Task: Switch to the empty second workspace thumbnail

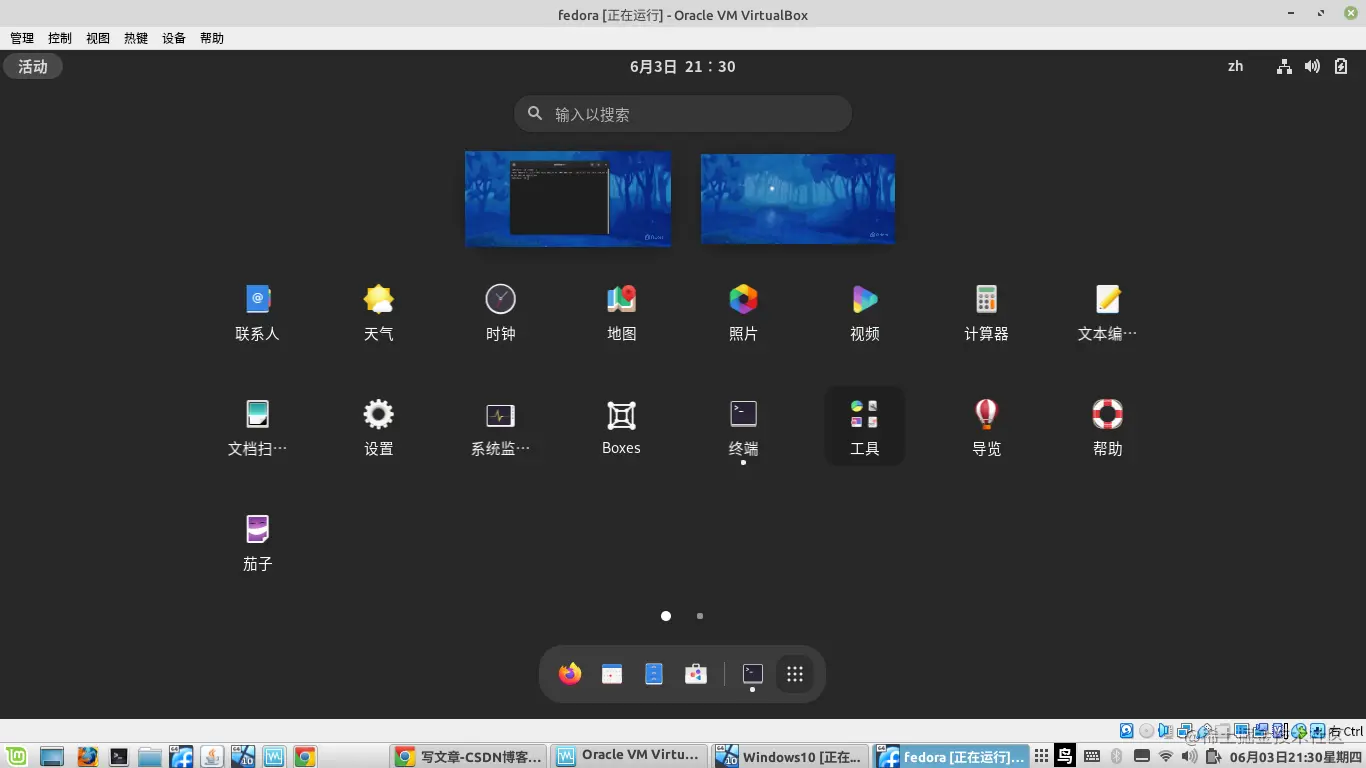Action: [798, 198]
